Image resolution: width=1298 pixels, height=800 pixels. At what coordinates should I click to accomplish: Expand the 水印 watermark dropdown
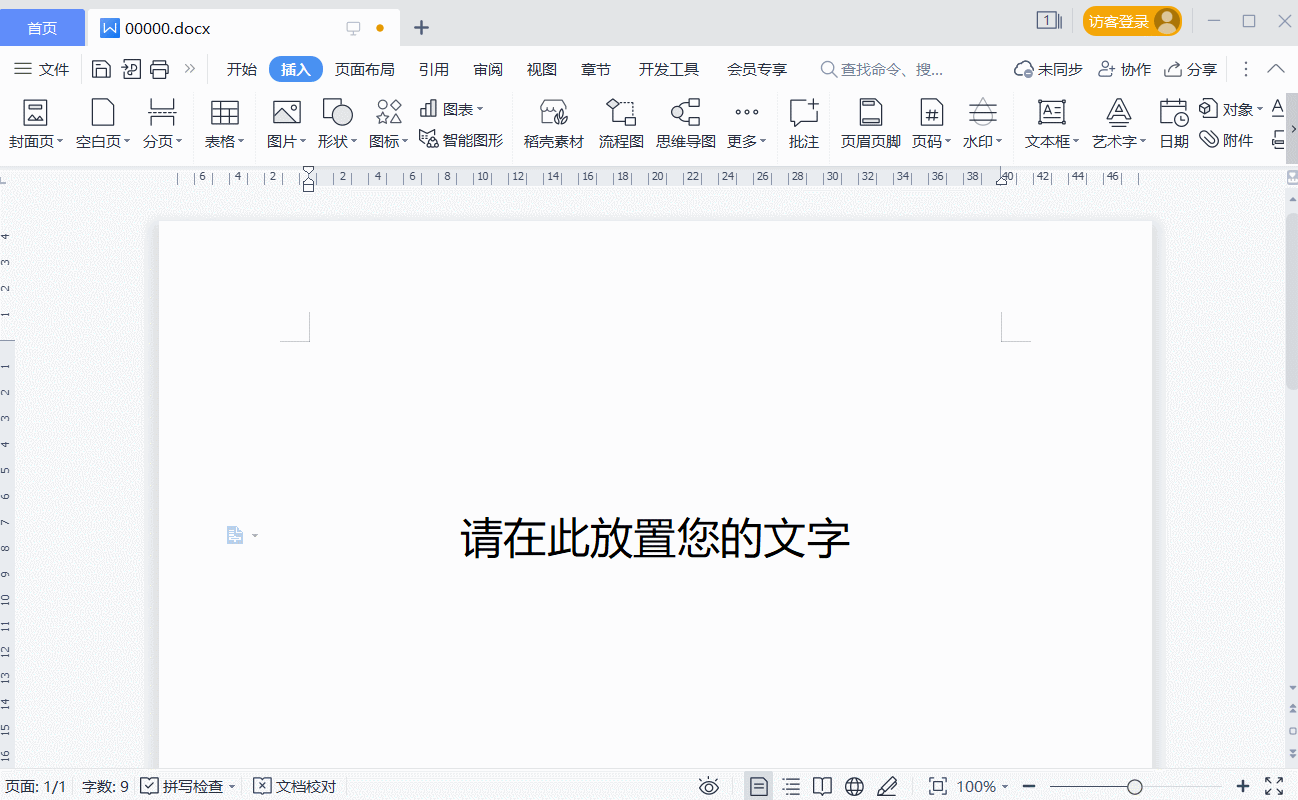[983, 141]
